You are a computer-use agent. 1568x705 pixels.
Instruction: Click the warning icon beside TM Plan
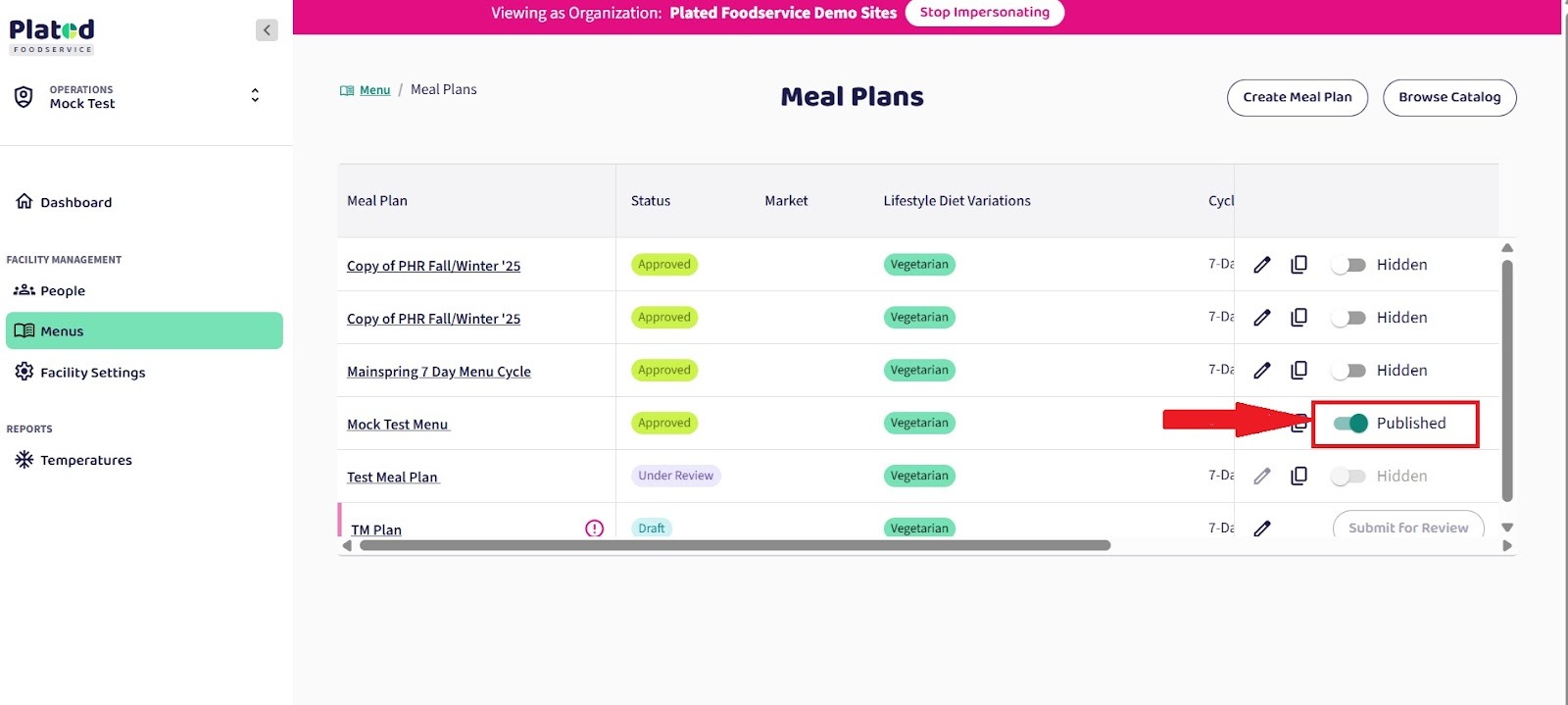594,529
